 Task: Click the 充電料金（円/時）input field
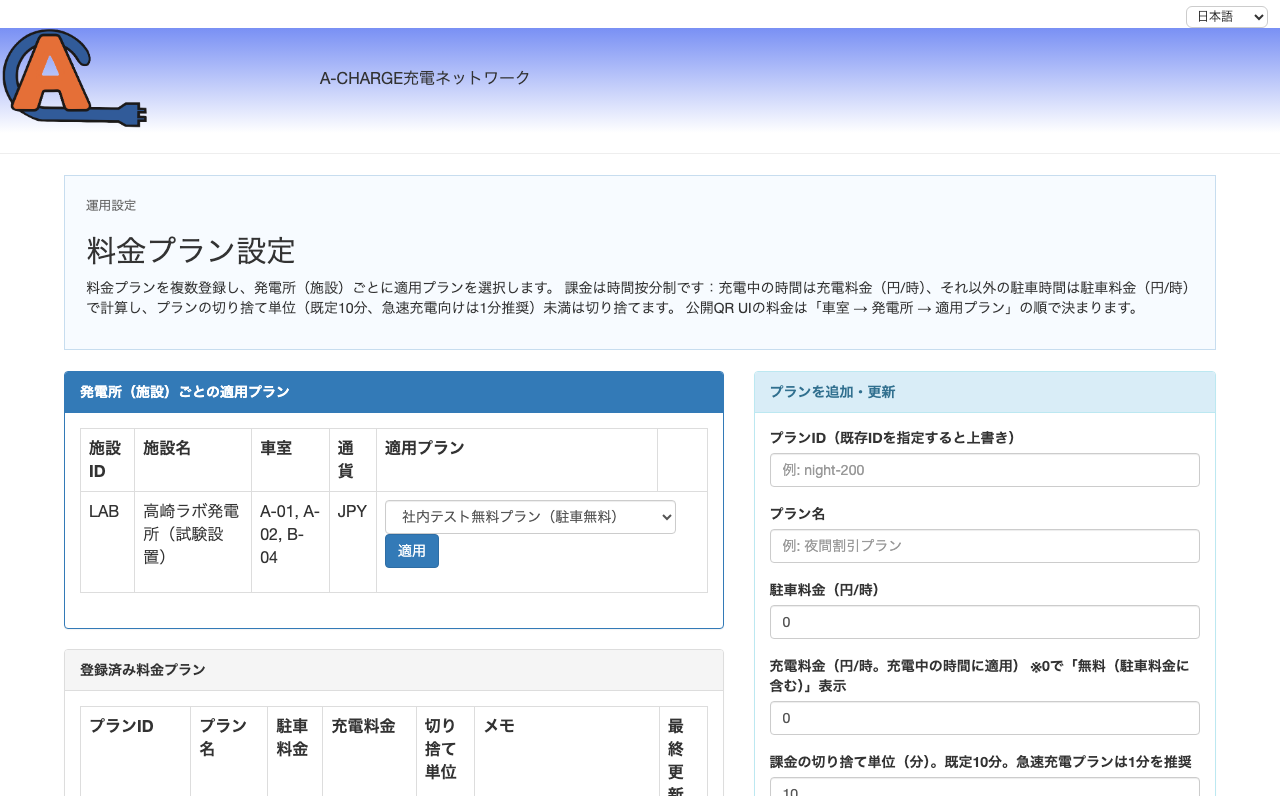click(985, 718)
